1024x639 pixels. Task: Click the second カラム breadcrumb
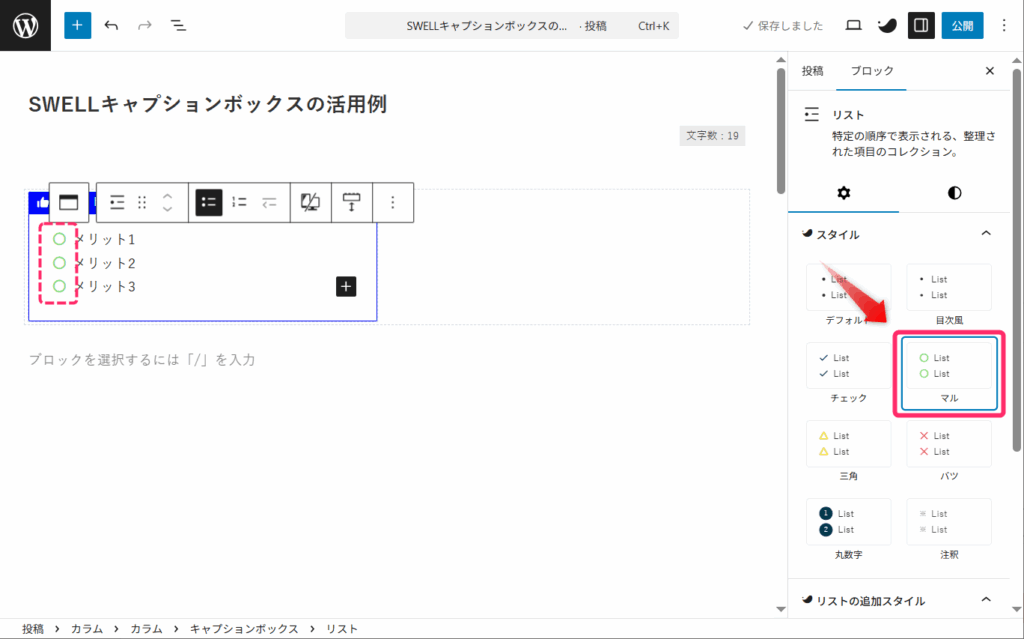[146, 629]
